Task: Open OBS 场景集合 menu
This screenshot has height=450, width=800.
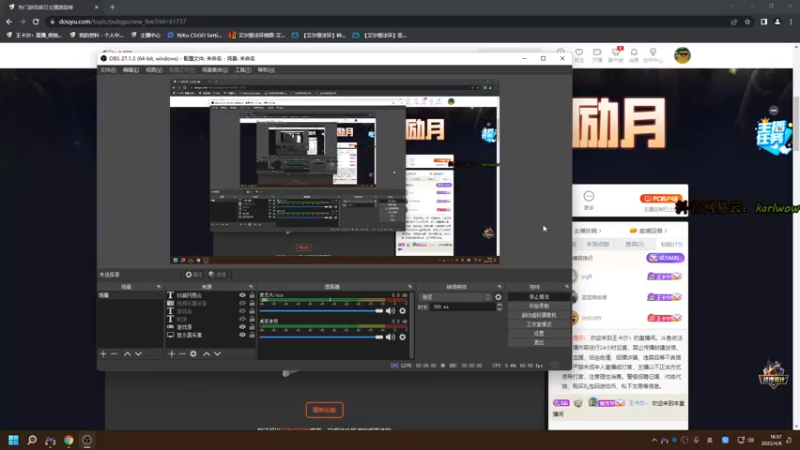Action: click(x=215, y=70)
